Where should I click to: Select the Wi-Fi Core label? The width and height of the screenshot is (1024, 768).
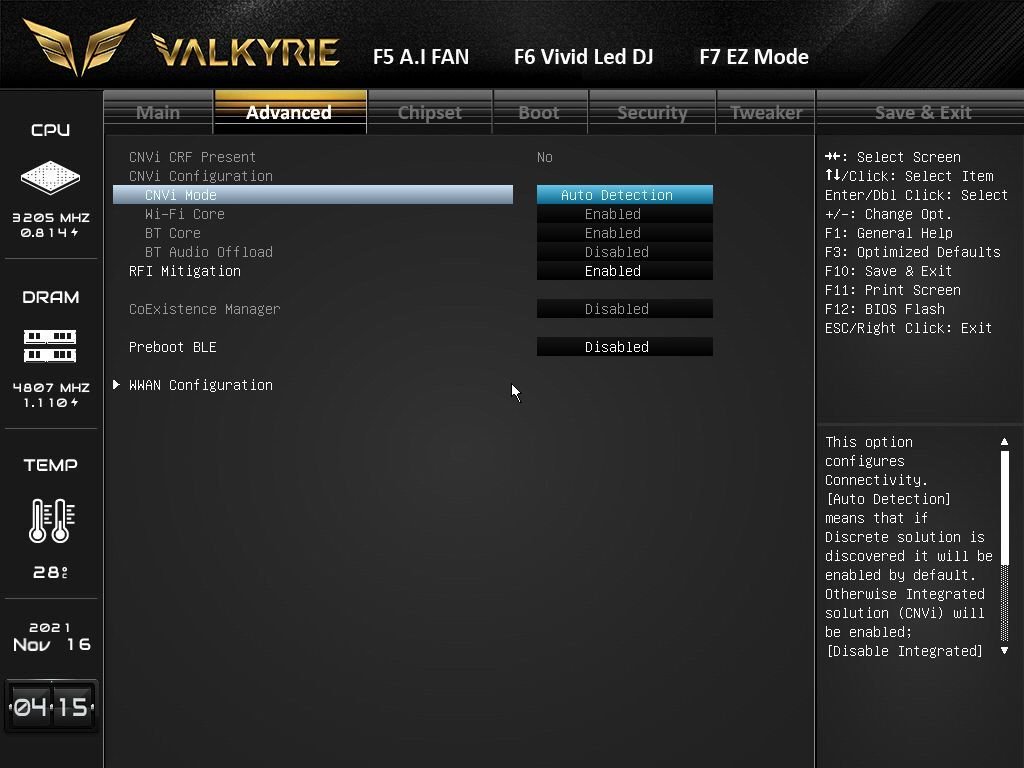185,214
